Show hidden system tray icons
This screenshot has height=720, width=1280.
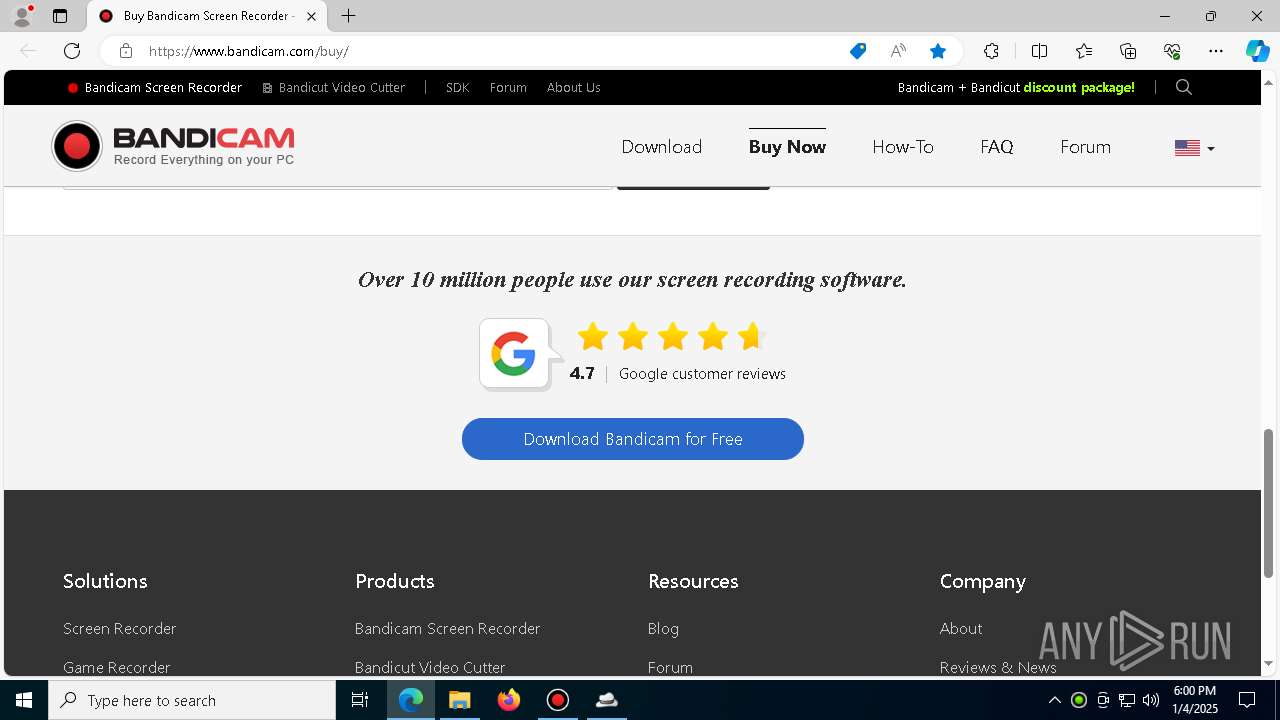pyautogui.click(x=1054, y=700)
